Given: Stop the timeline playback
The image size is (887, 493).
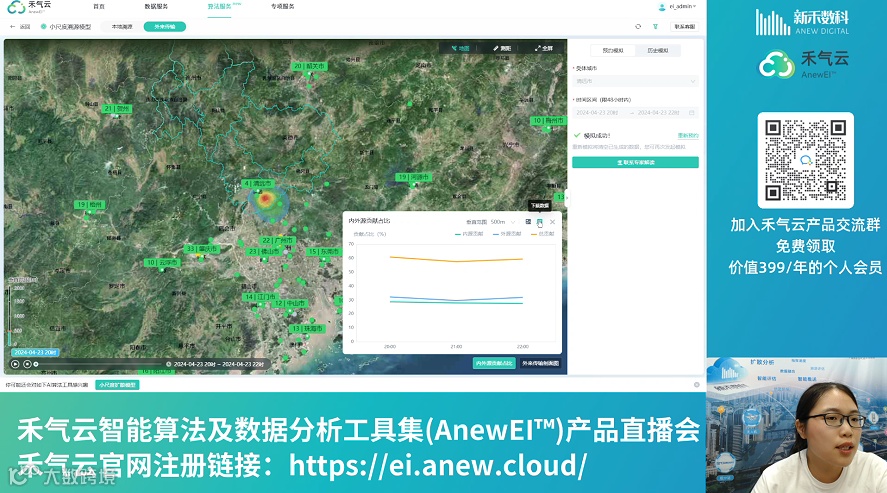Looking at the screenshot, I should 27,364.
